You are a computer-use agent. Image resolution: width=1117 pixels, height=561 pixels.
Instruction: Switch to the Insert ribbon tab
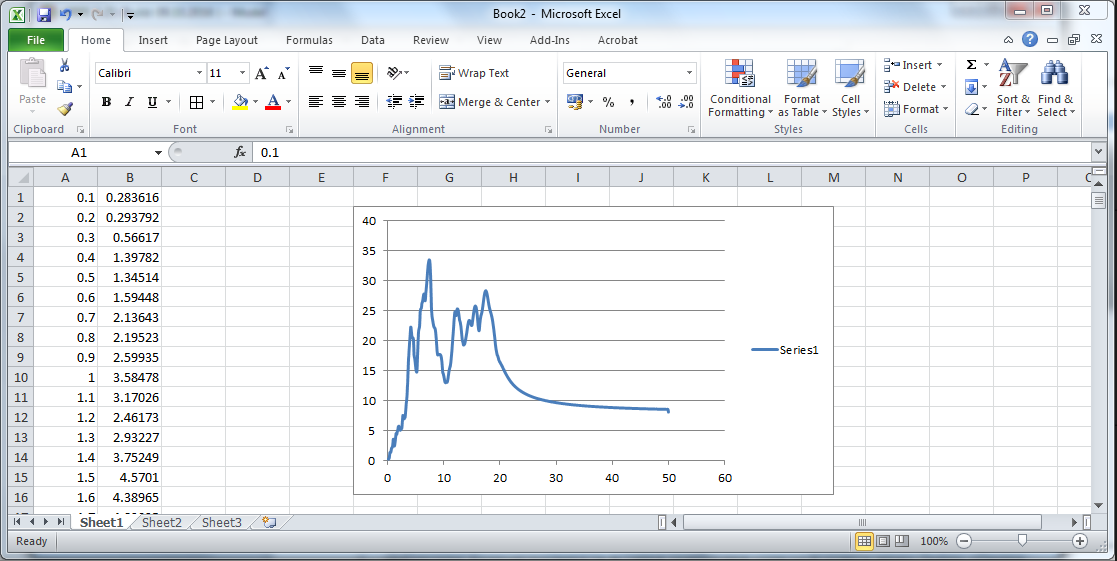click(153, 40)
